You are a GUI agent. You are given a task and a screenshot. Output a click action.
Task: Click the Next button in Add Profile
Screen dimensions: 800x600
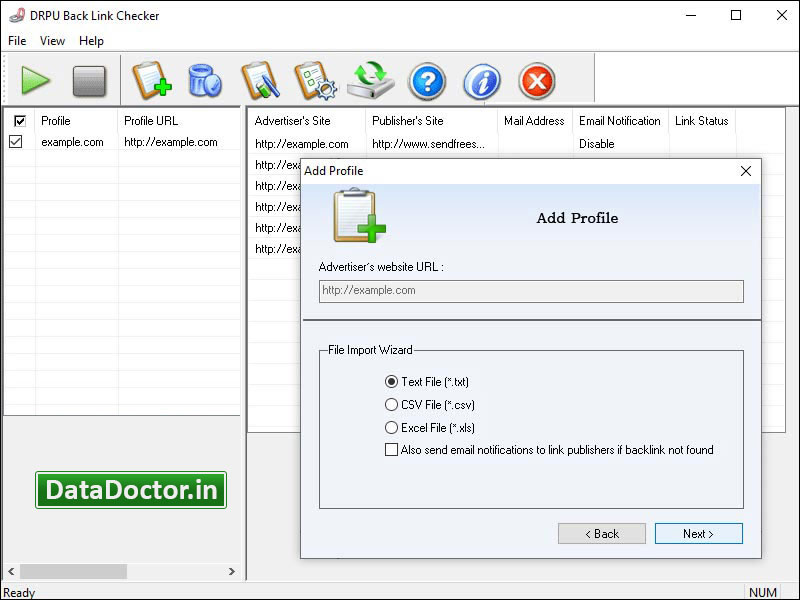point(698,533)
